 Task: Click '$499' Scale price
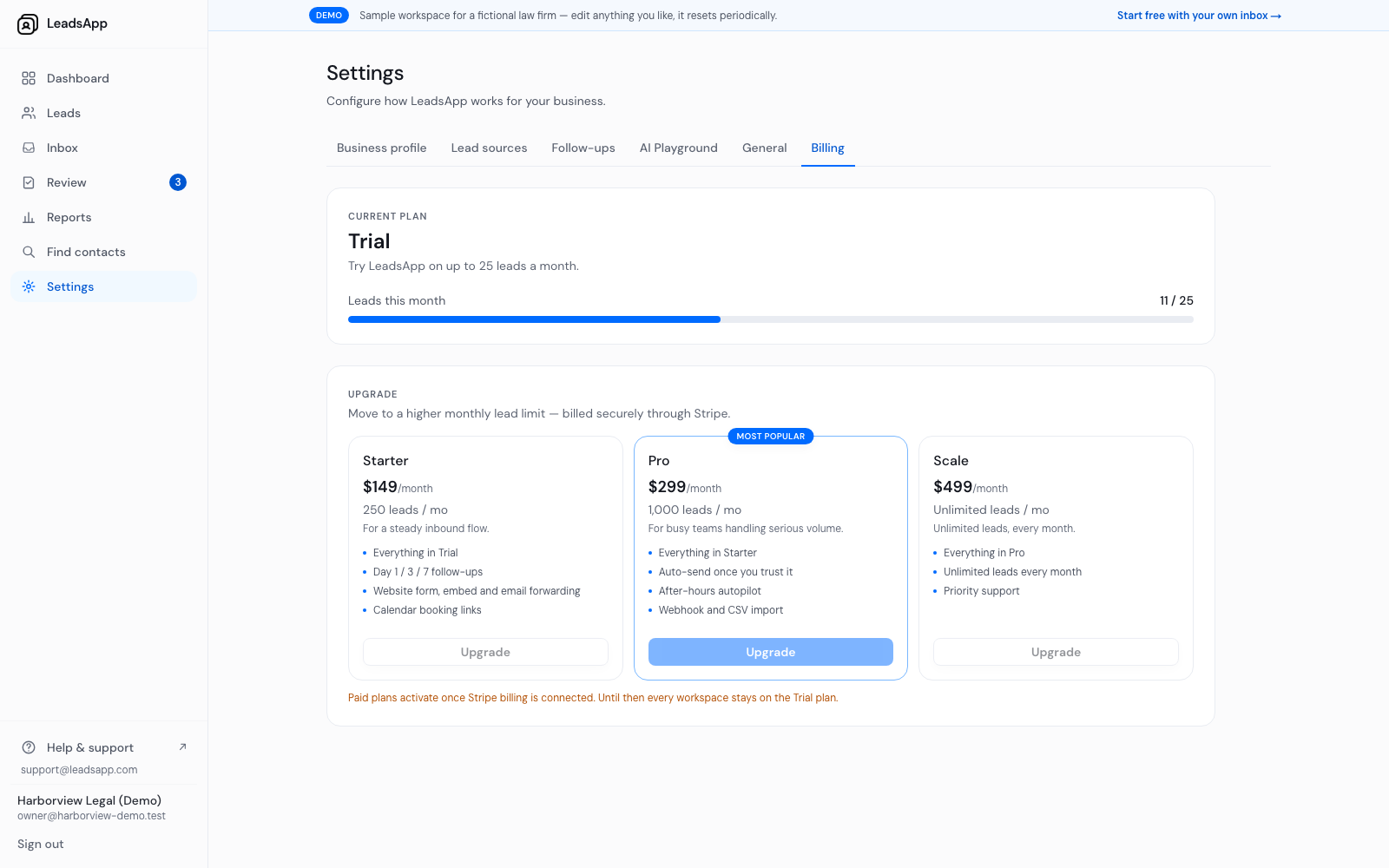tap(952, 487)
